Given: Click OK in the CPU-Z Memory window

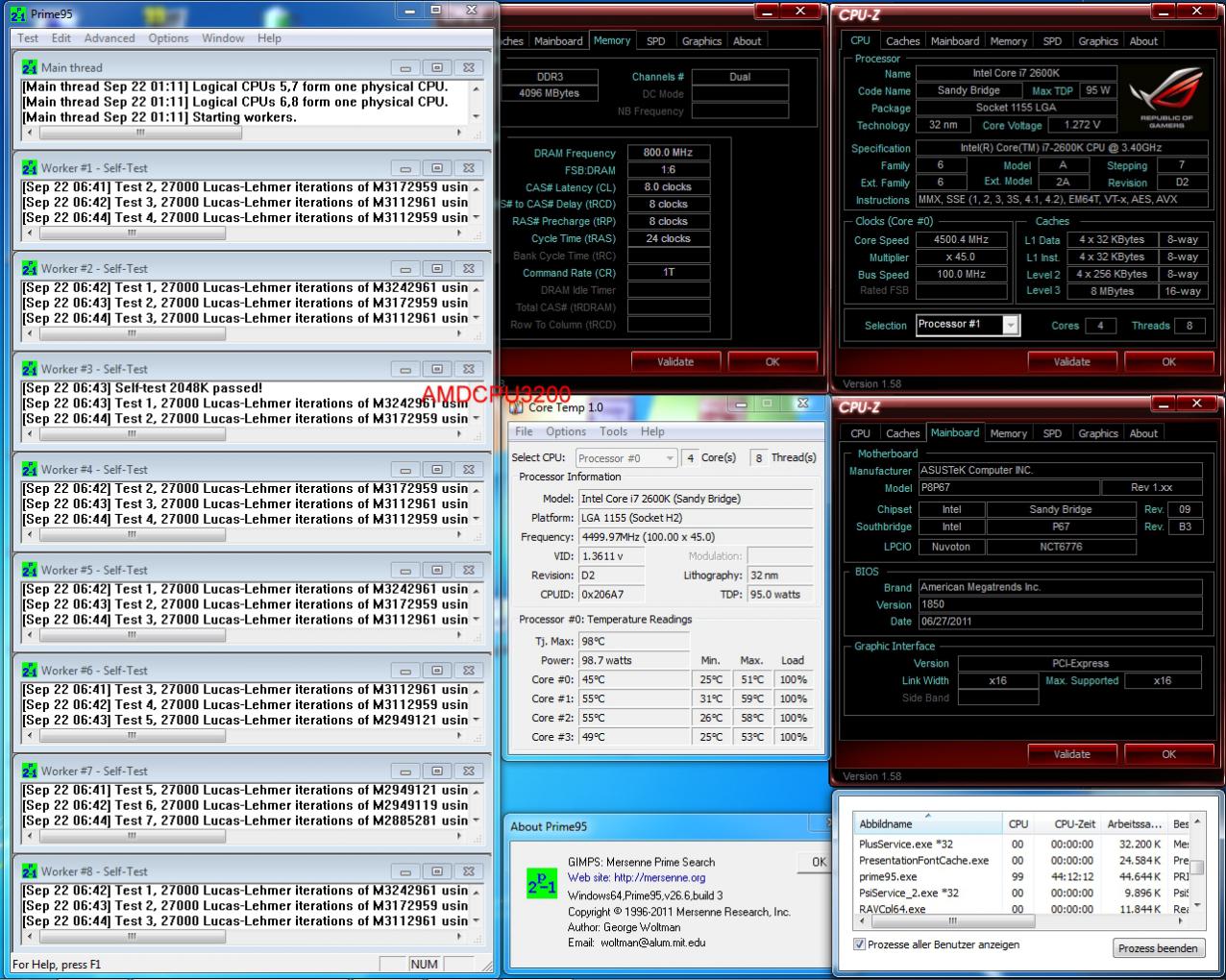Looking at the screenshot, I should point(772,362).
